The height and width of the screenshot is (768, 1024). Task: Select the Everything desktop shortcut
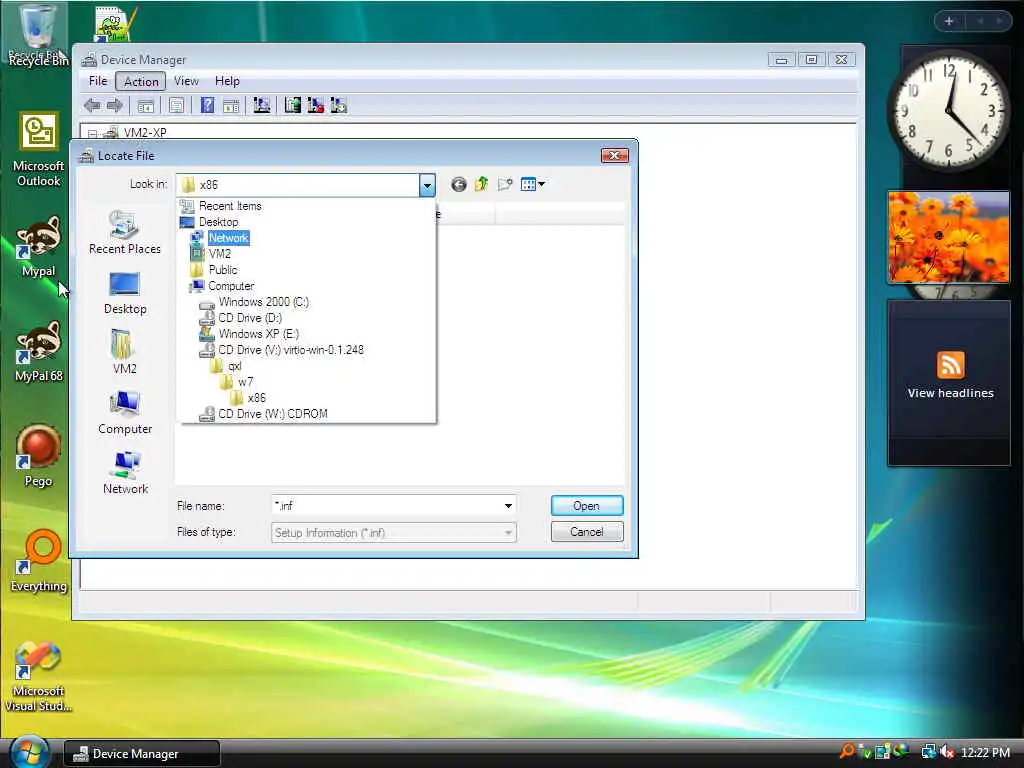pos(39,560)
